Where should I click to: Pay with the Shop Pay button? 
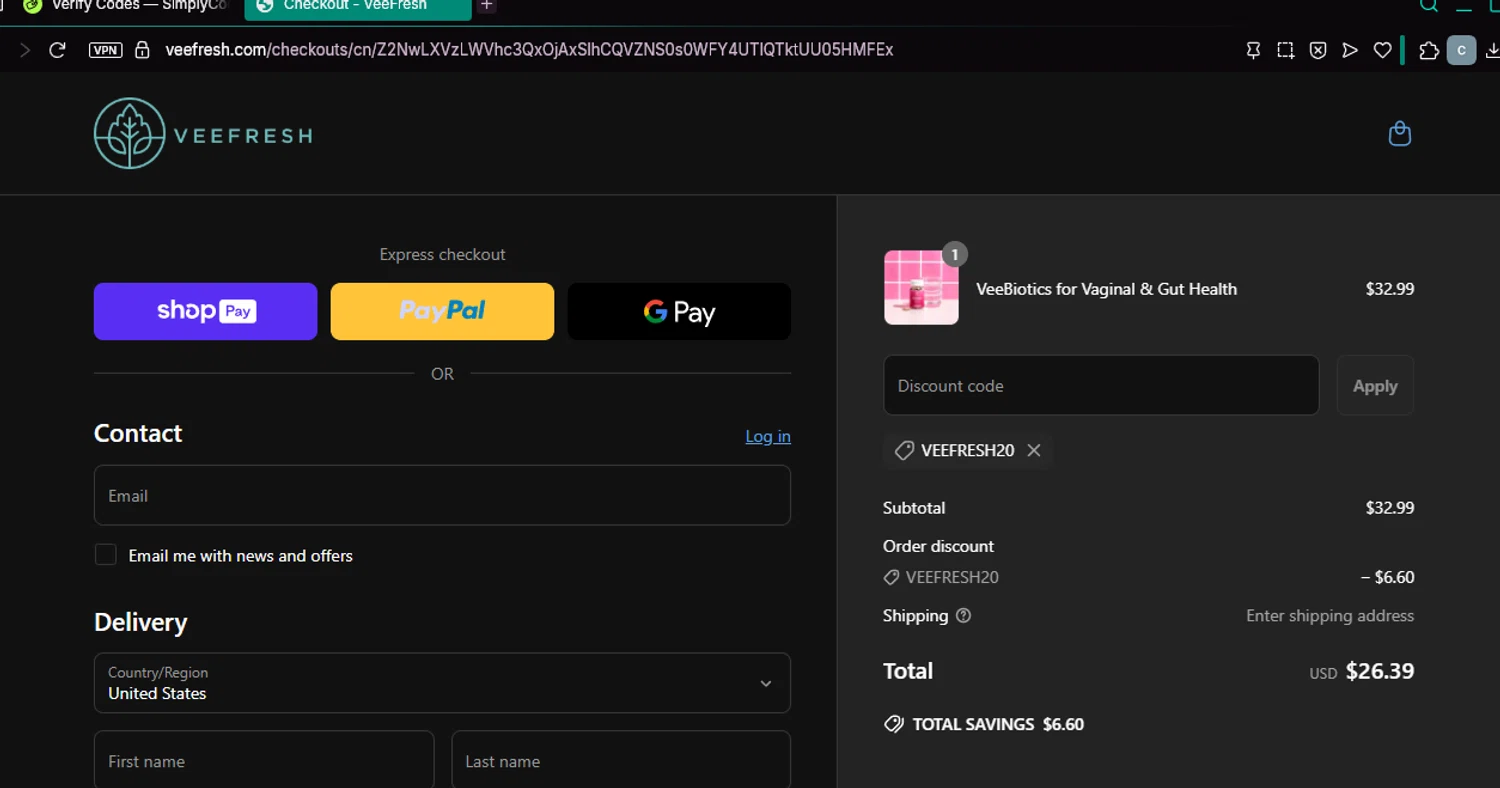coord(205,311)
